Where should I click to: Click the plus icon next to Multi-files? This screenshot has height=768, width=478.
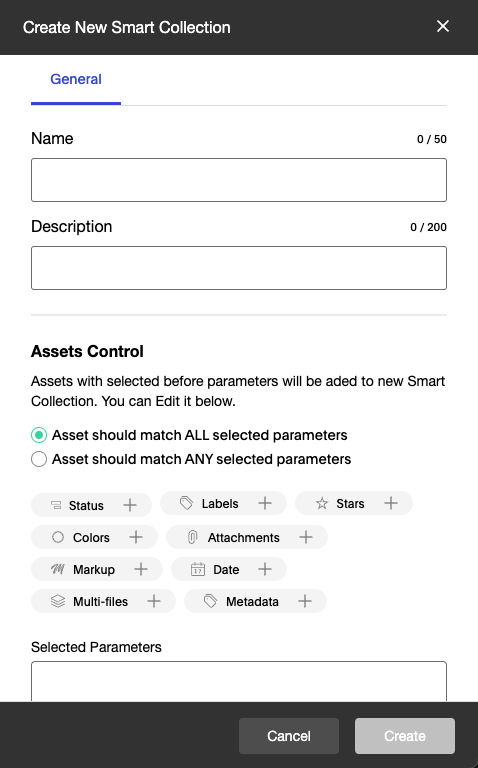(x=154, y=601)
